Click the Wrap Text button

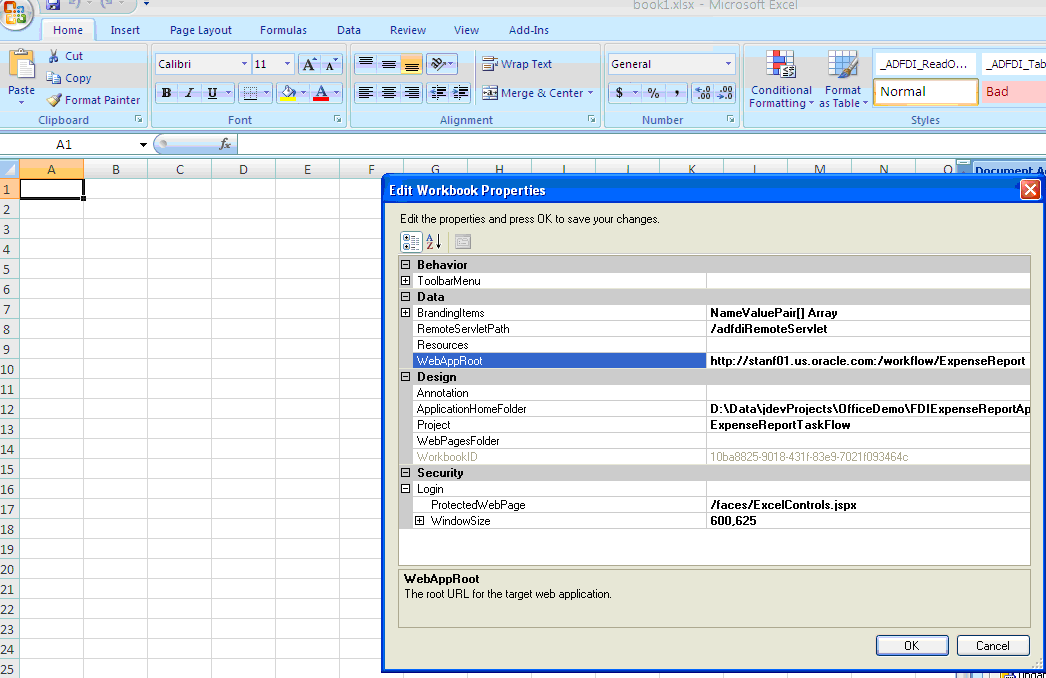click(517, 64)
